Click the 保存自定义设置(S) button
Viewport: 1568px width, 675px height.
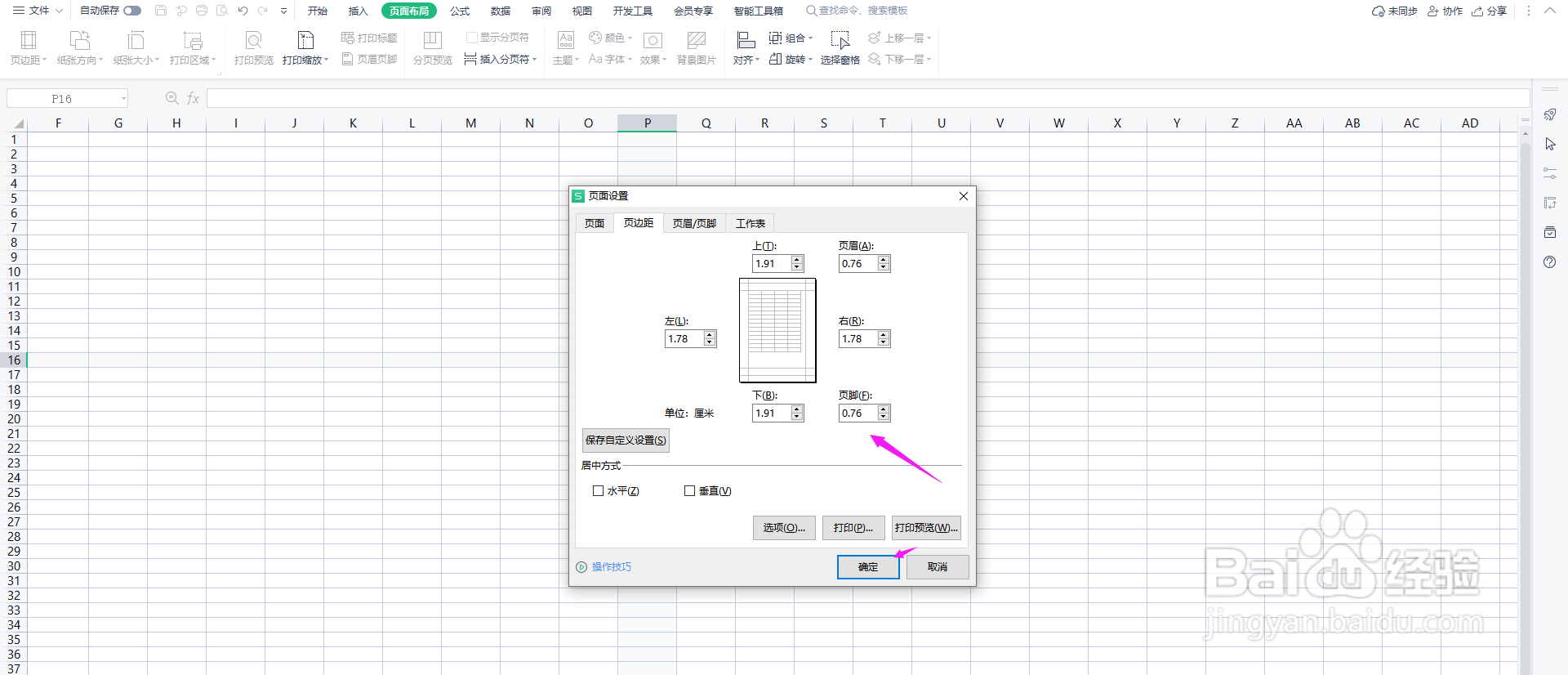(x=626, y=440)
